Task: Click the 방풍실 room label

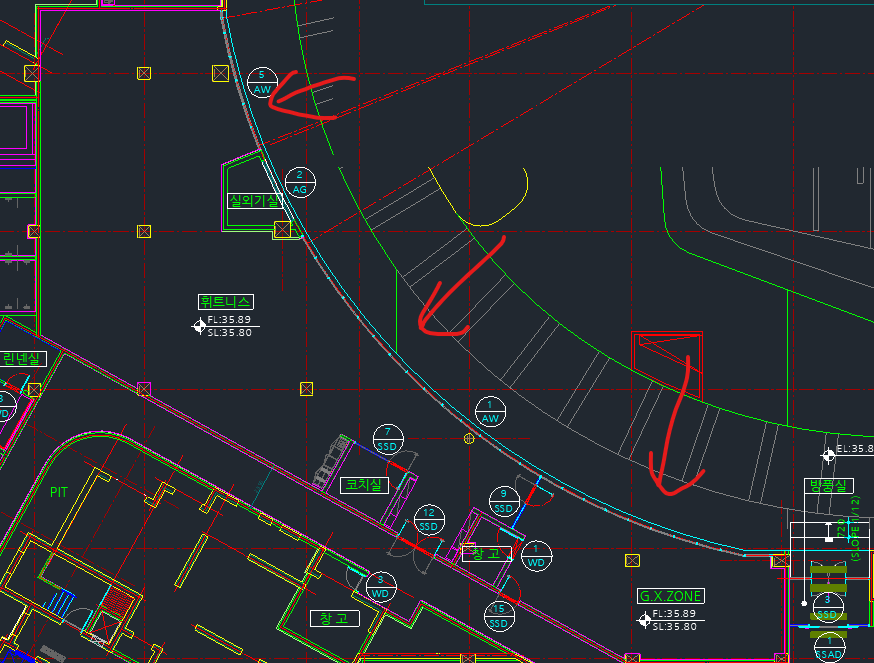Action: pyautogui.click(x=830, y=485)
